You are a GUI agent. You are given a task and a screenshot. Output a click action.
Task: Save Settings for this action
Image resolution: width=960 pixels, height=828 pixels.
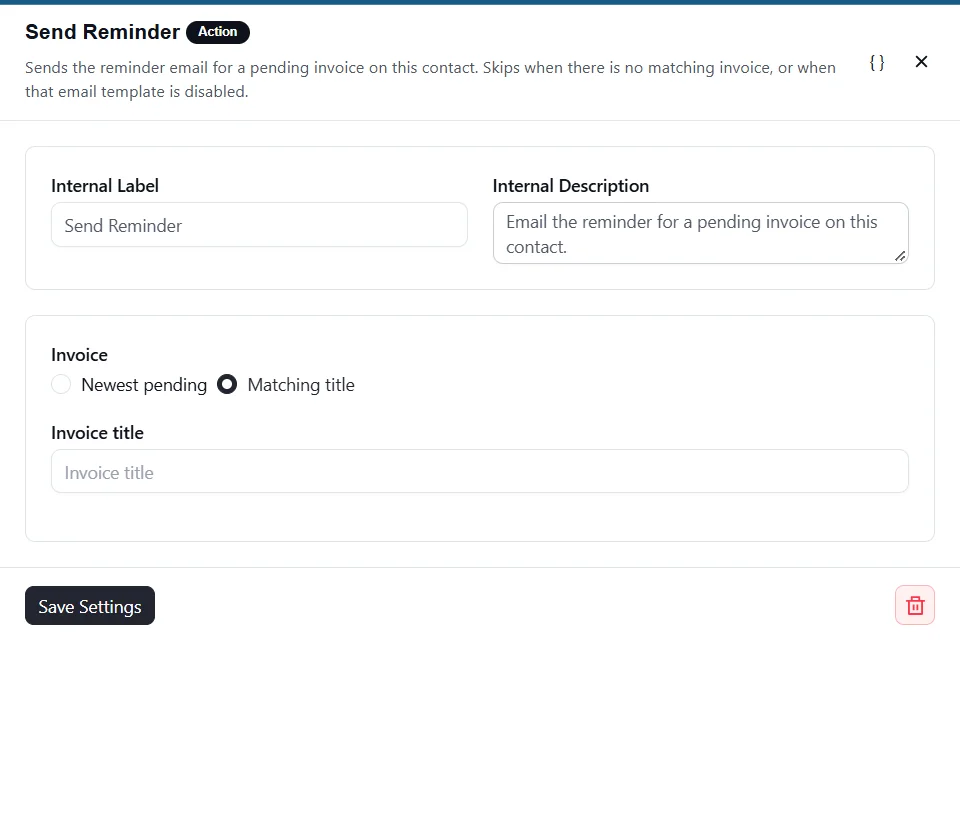tap(90, 606)
